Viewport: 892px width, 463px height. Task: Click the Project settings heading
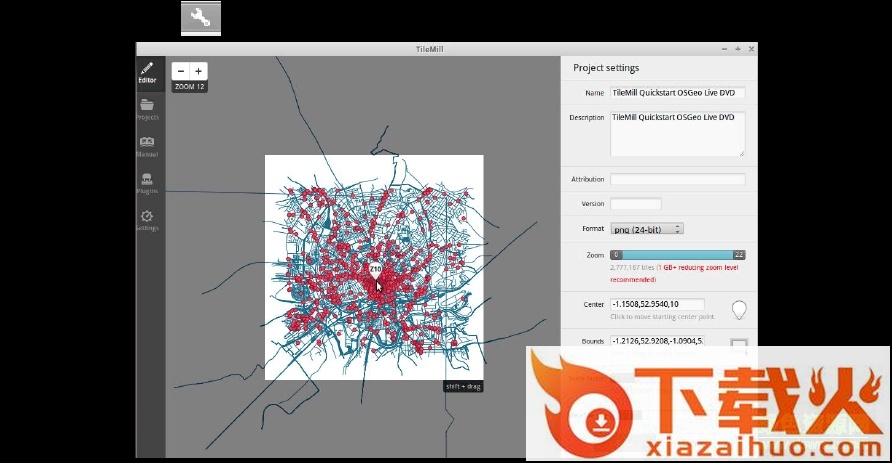pos(606,68)
